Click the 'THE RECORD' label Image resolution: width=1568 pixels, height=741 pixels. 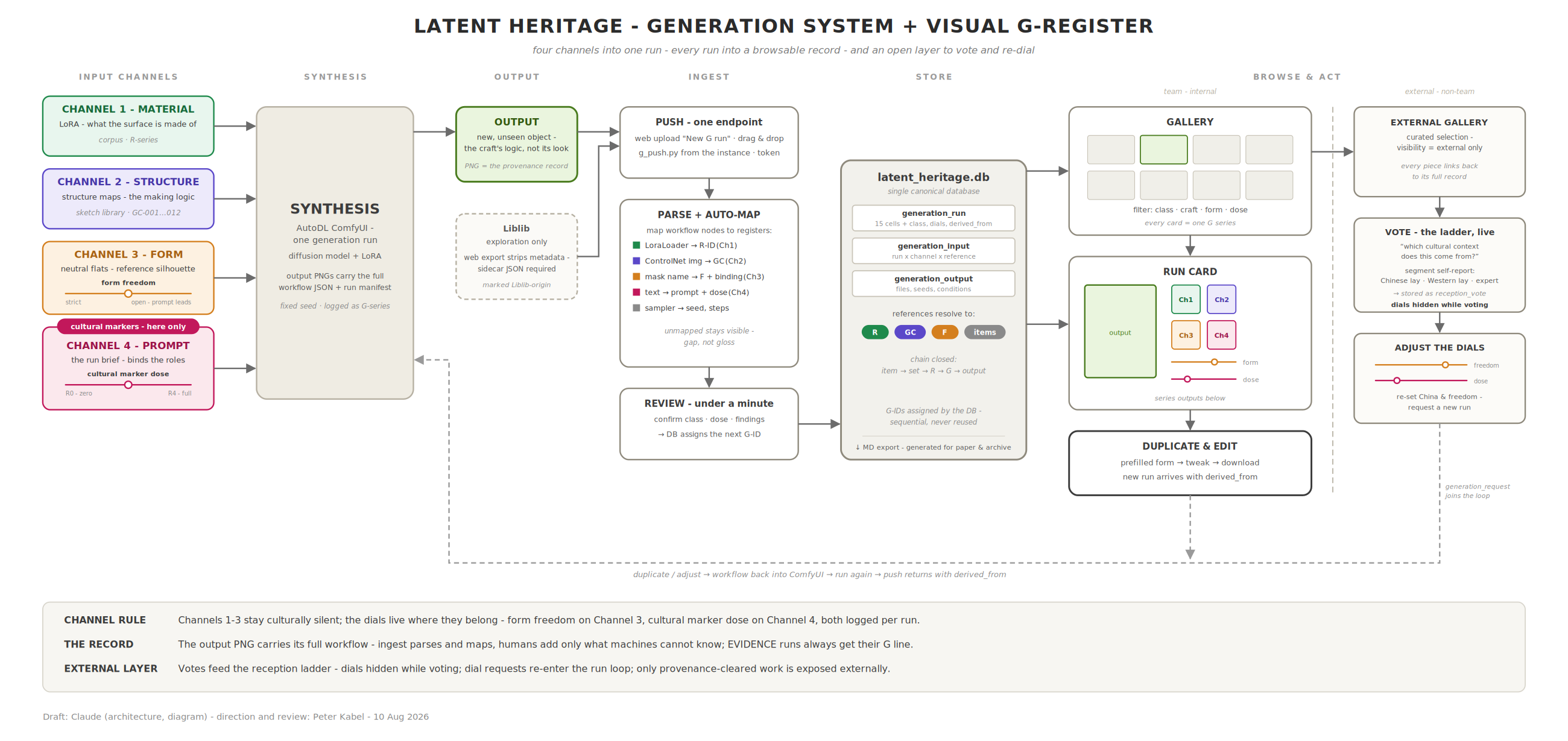pyautogui.click(x=99, y=645)
